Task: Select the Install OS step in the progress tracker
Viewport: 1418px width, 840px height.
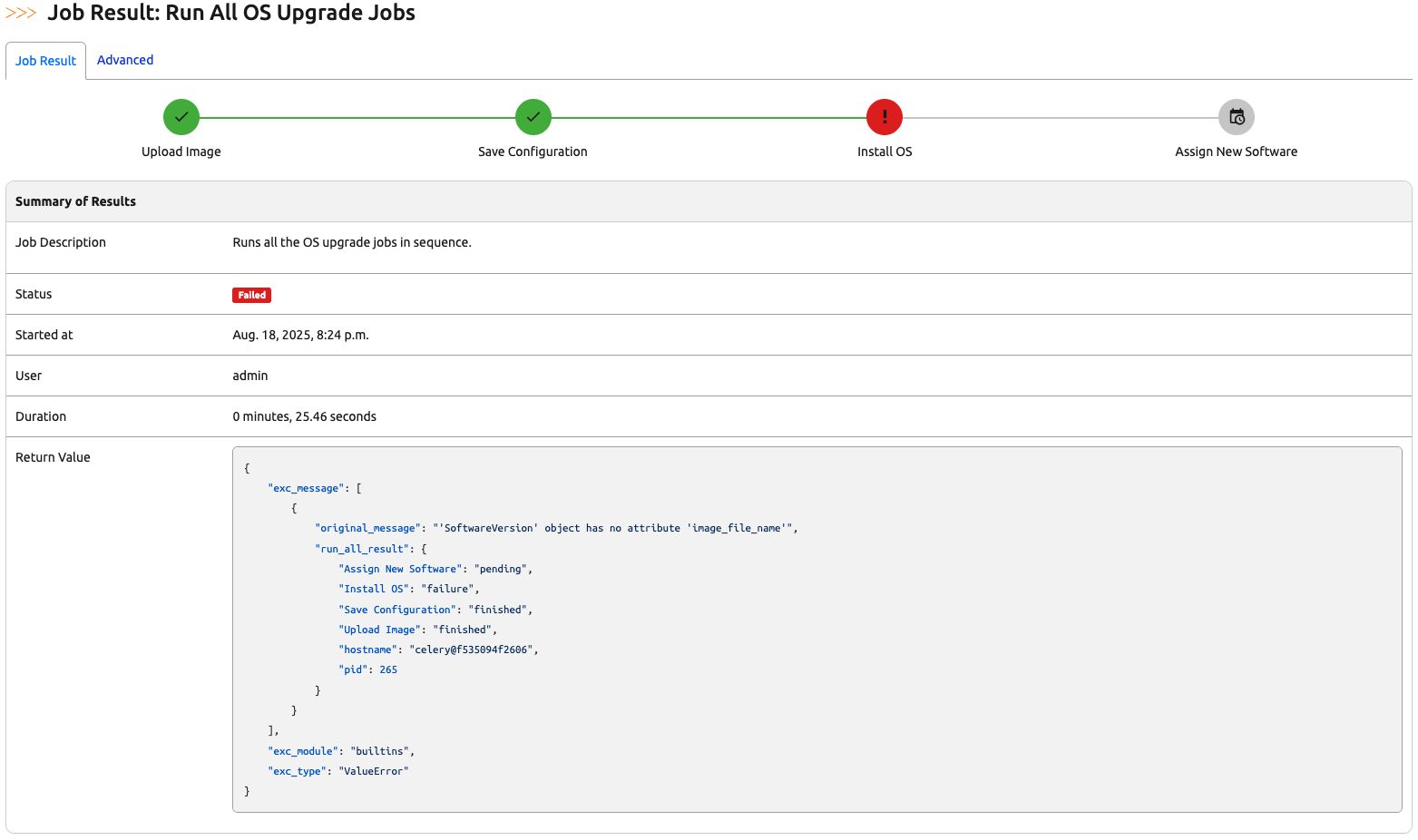Action: (x=884, y=151)
